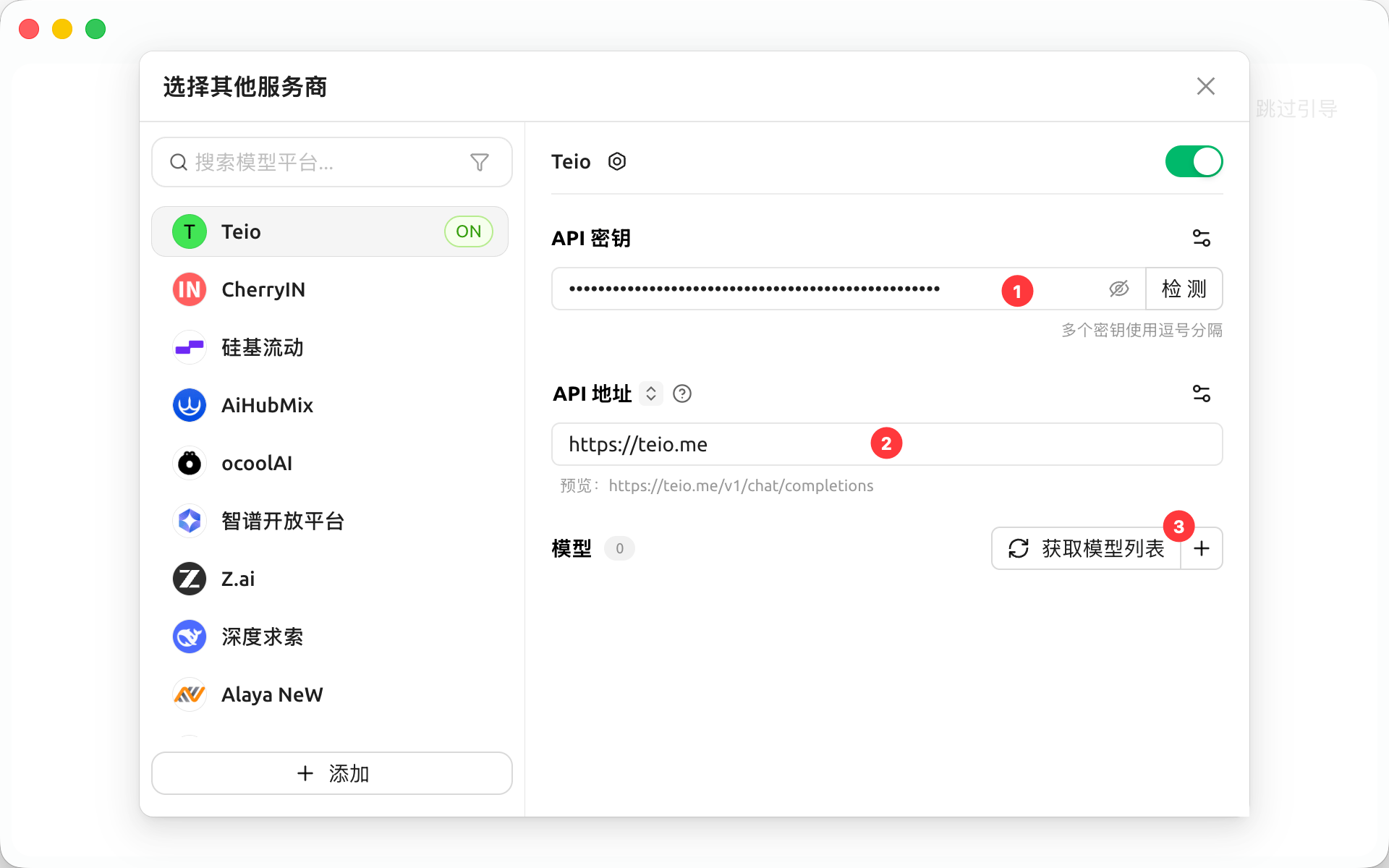
Task: Click the search magnifier icon
Action: point(178,162)
